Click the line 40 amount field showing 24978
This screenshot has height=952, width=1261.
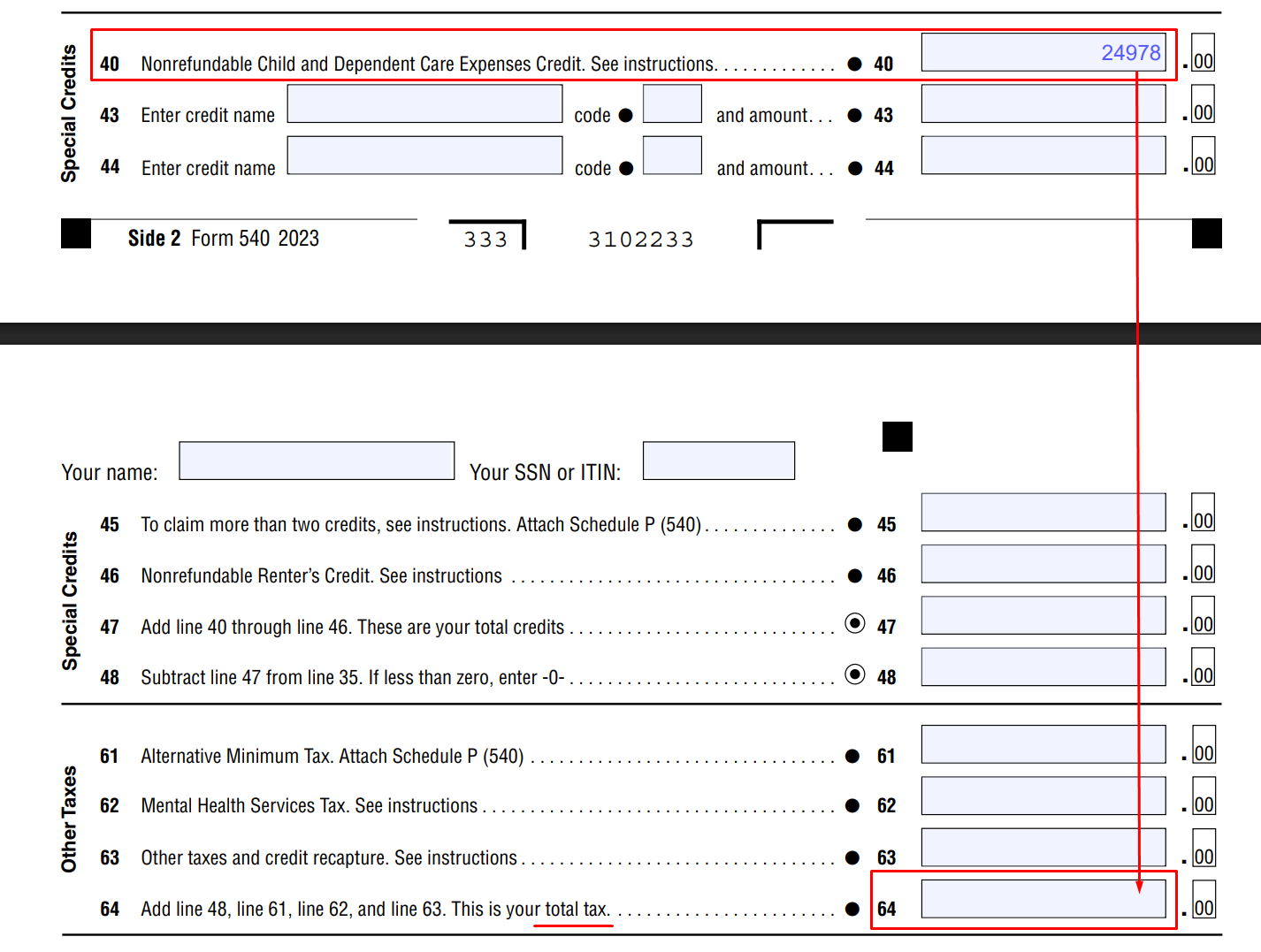[x=1043, y=52]
